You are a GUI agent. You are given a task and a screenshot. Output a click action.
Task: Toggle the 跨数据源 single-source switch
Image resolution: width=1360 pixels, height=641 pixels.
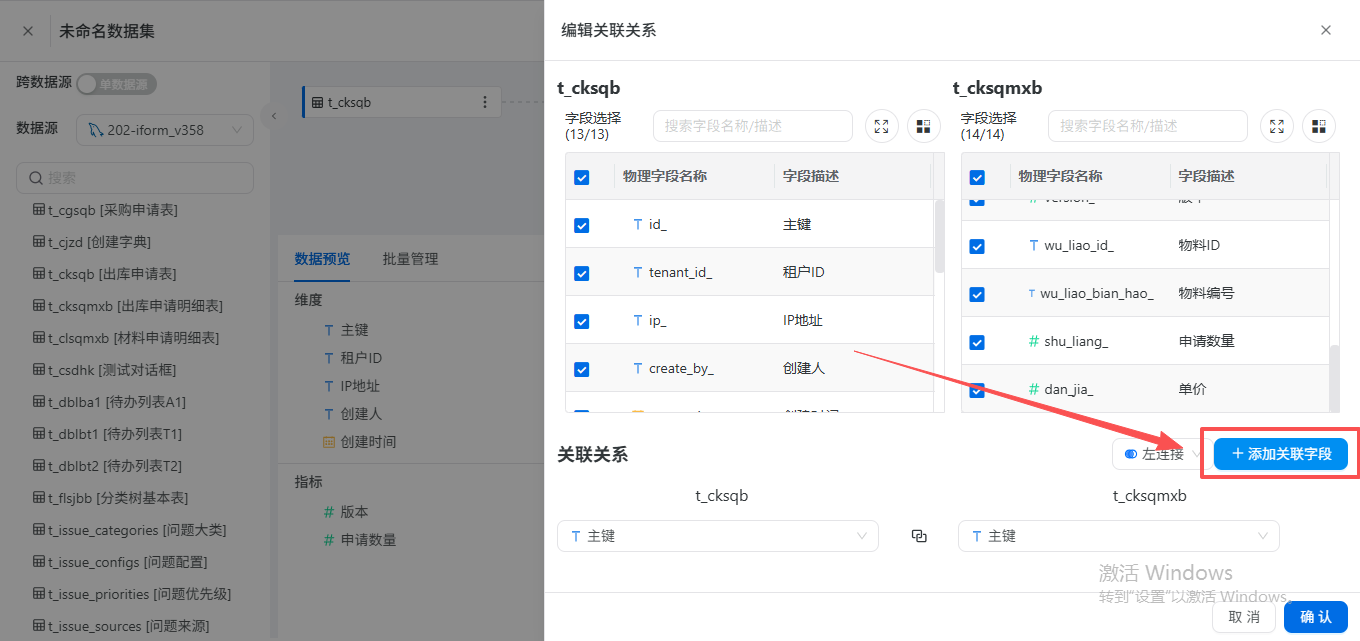(x=116, y=84)
